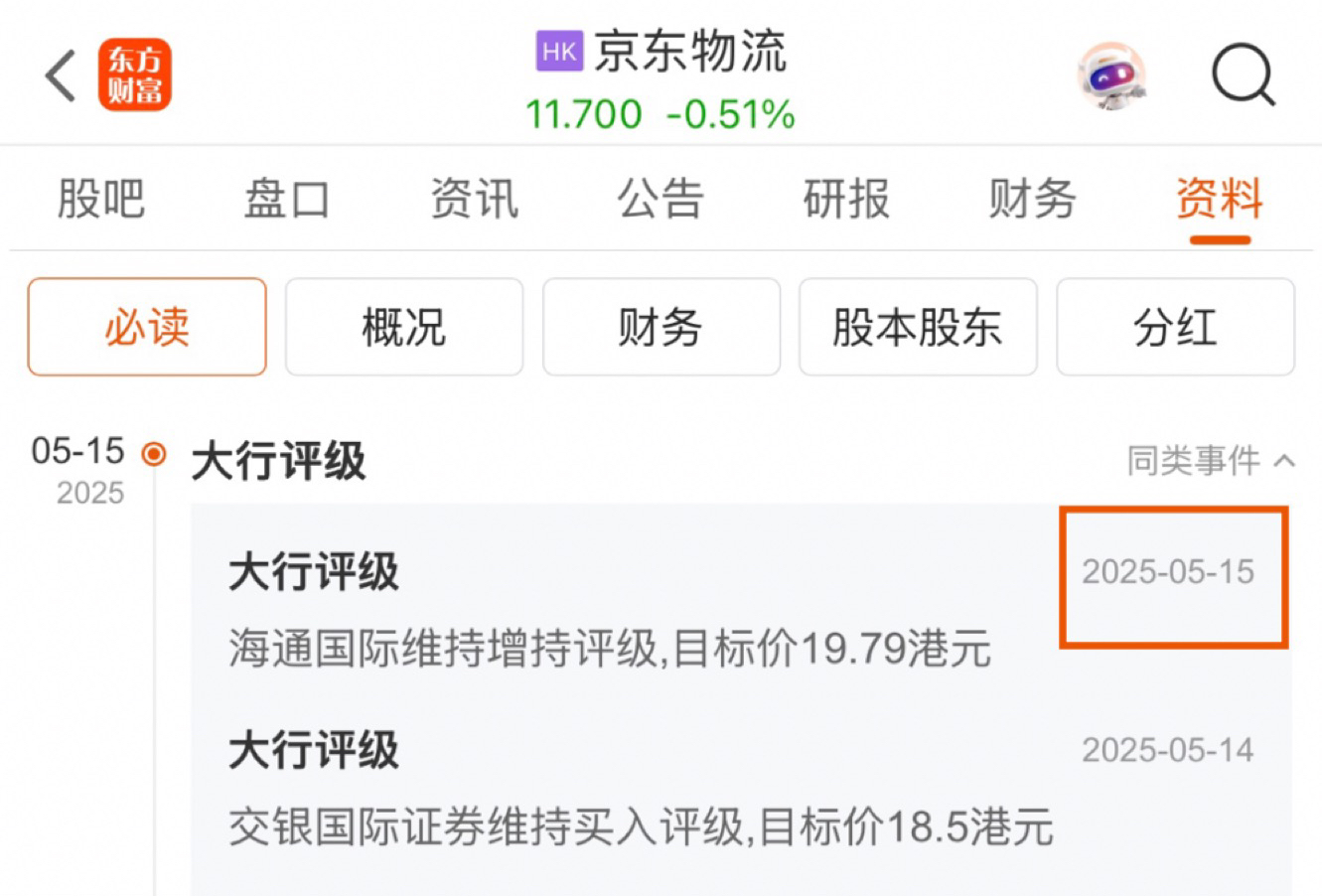
Task: Open the 东方财富 logo icon
Action: (135, 75)
